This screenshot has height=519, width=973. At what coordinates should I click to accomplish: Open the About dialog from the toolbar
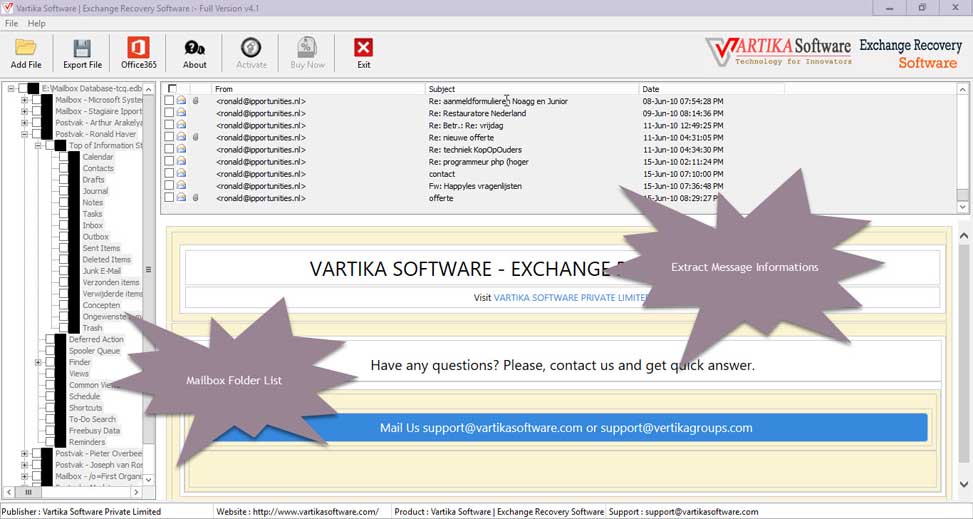click(x=194, y=53)
